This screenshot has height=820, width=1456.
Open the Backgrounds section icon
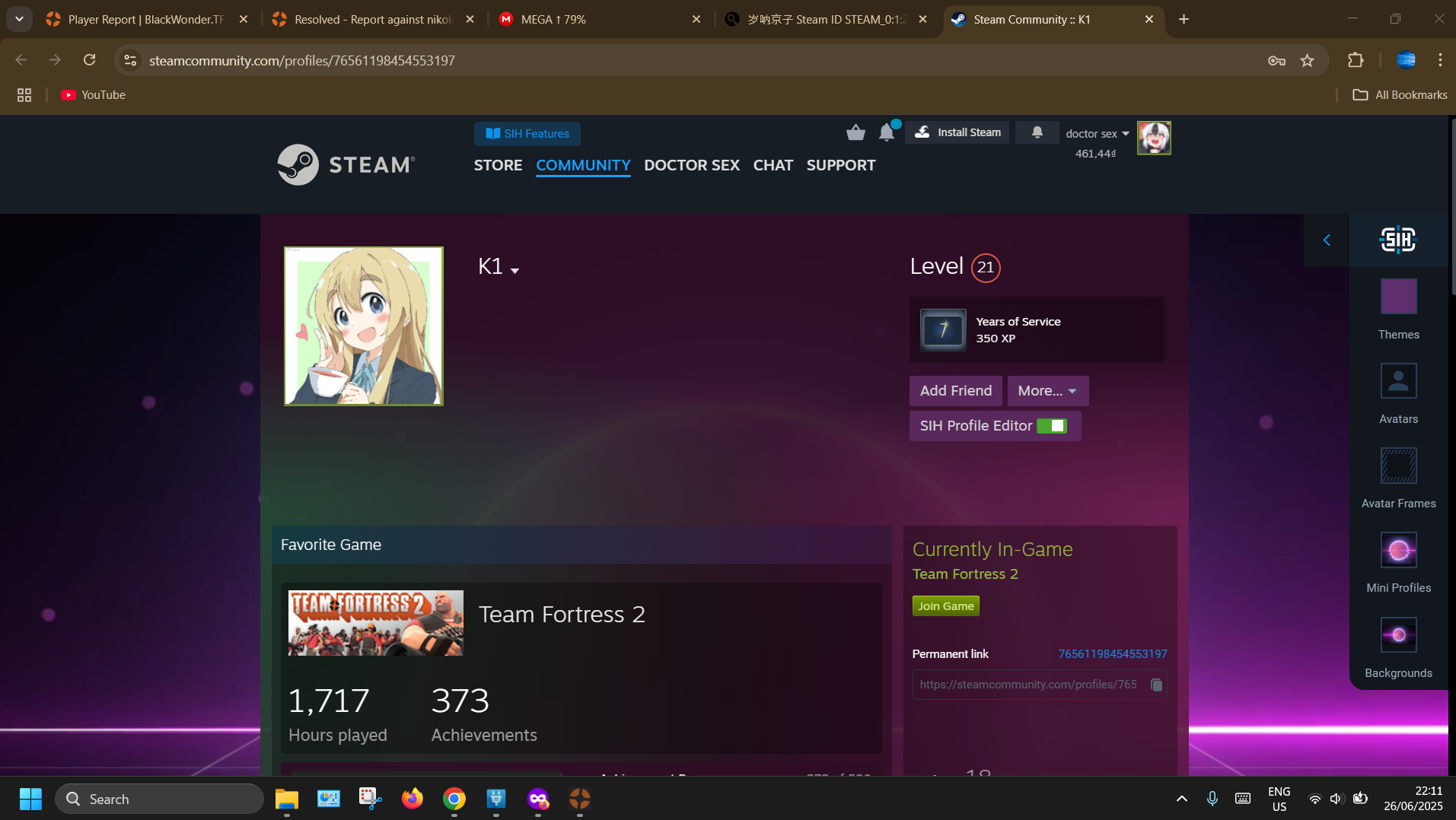pos(1398,635)
